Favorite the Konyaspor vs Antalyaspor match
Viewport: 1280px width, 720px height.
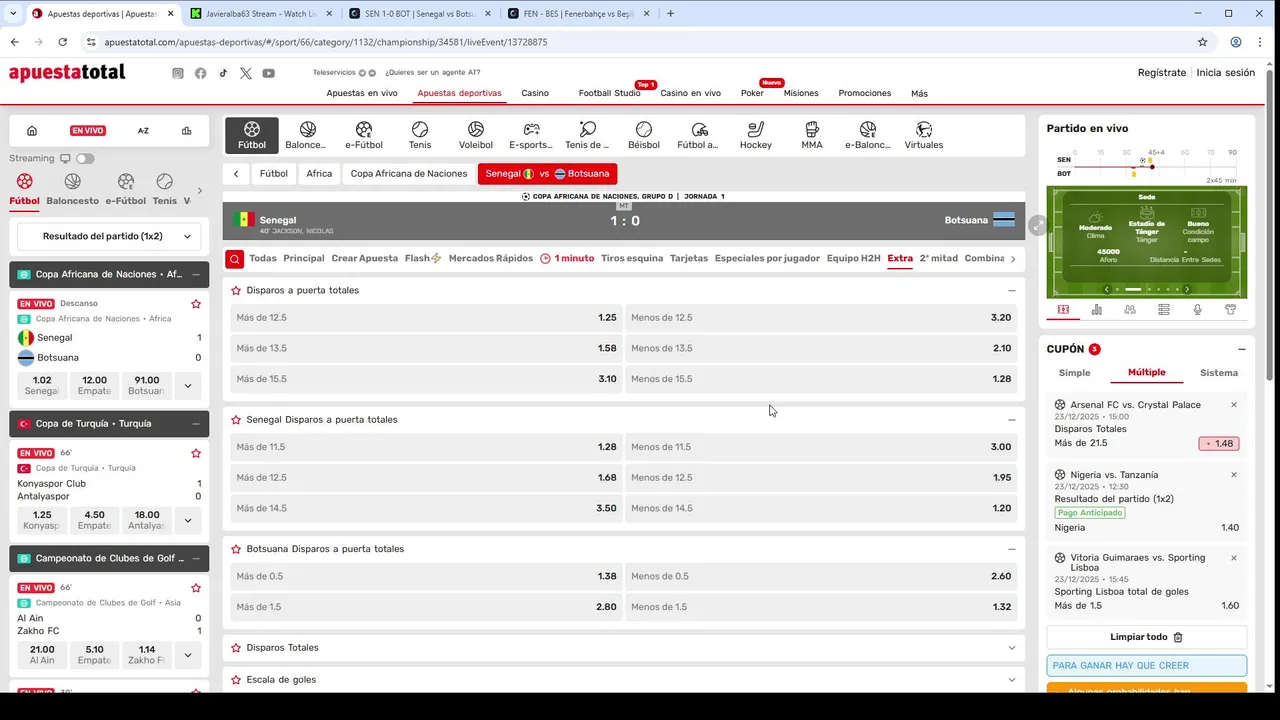click(196, 453)
